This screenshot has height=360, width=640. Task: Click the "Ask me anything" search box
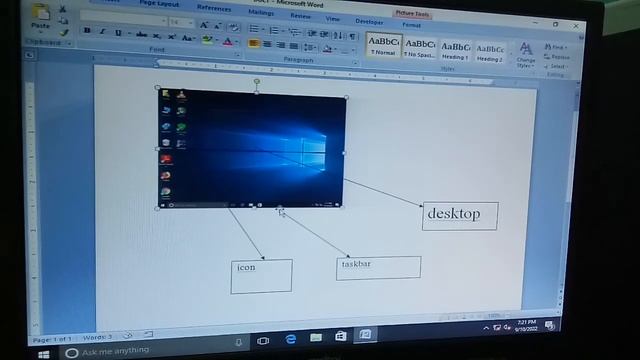153,349
